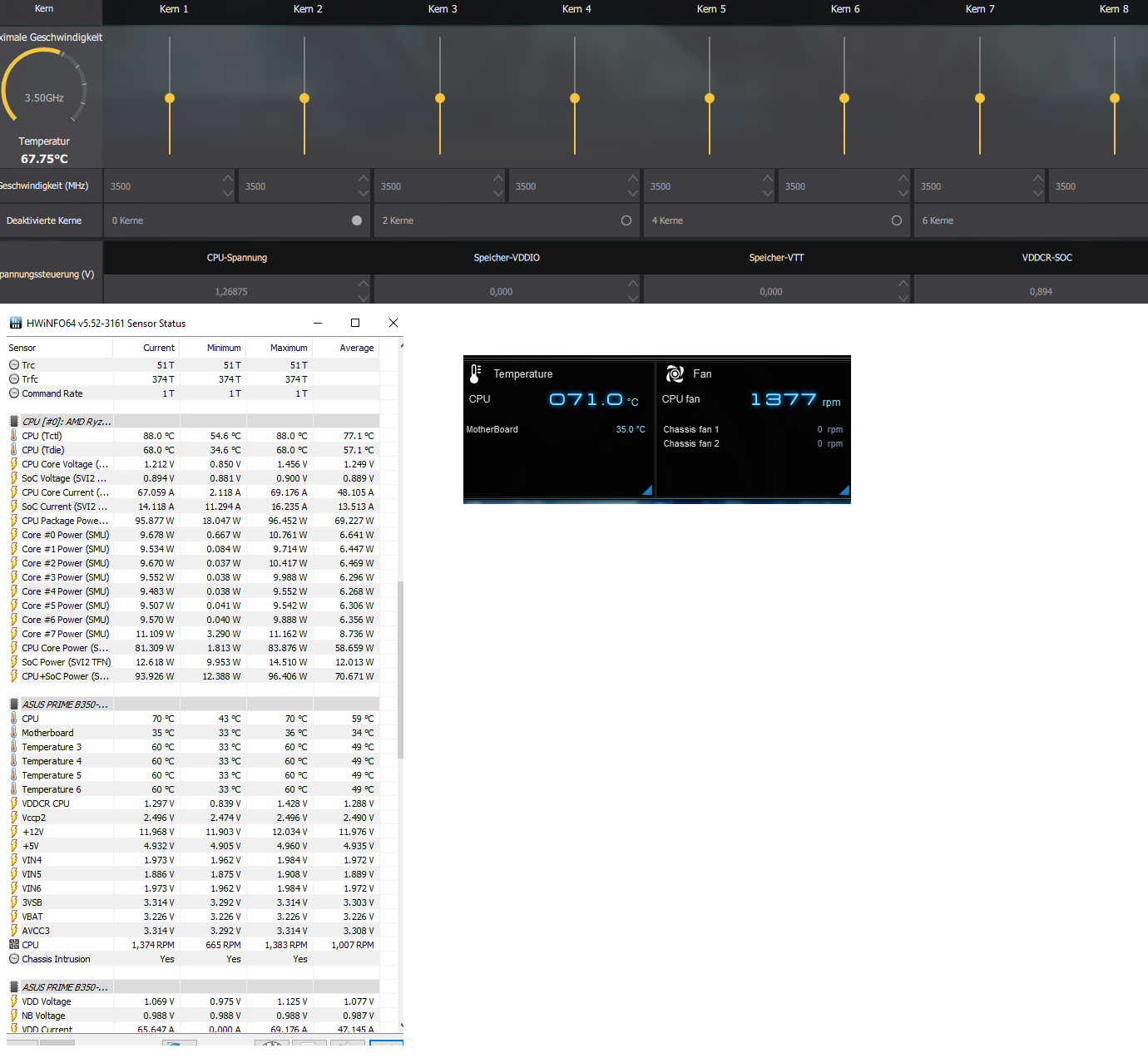Image resolution: width=1148 pixels, height=1058 pixels.
Task: Minimize the HWiNFO64 Sensor Status window
Action: (318, 323)
